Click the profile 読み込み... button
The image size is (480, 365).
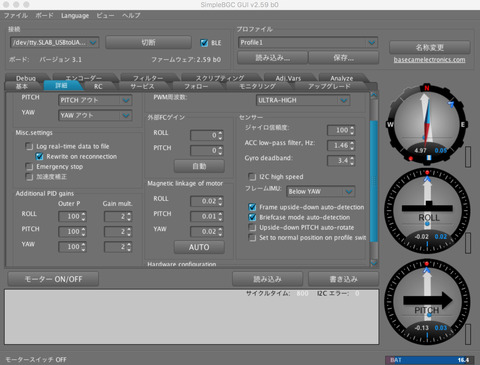272,58
